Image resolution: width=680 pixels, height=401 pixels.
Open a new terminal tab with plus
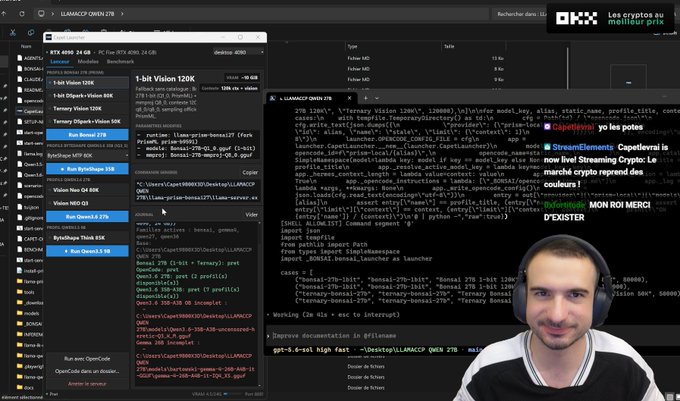point(366,98)
